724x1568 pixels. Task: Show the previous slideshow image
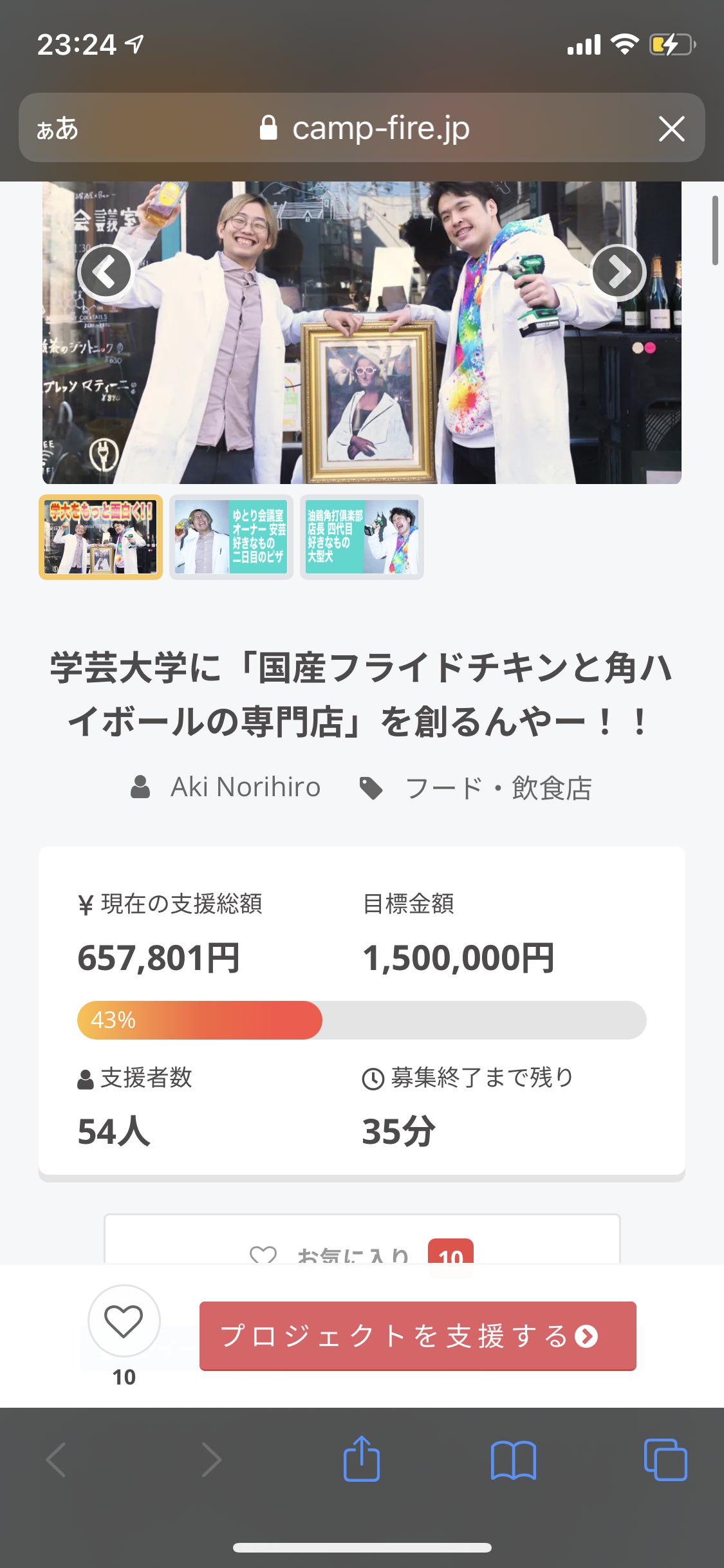click(105, 272)
